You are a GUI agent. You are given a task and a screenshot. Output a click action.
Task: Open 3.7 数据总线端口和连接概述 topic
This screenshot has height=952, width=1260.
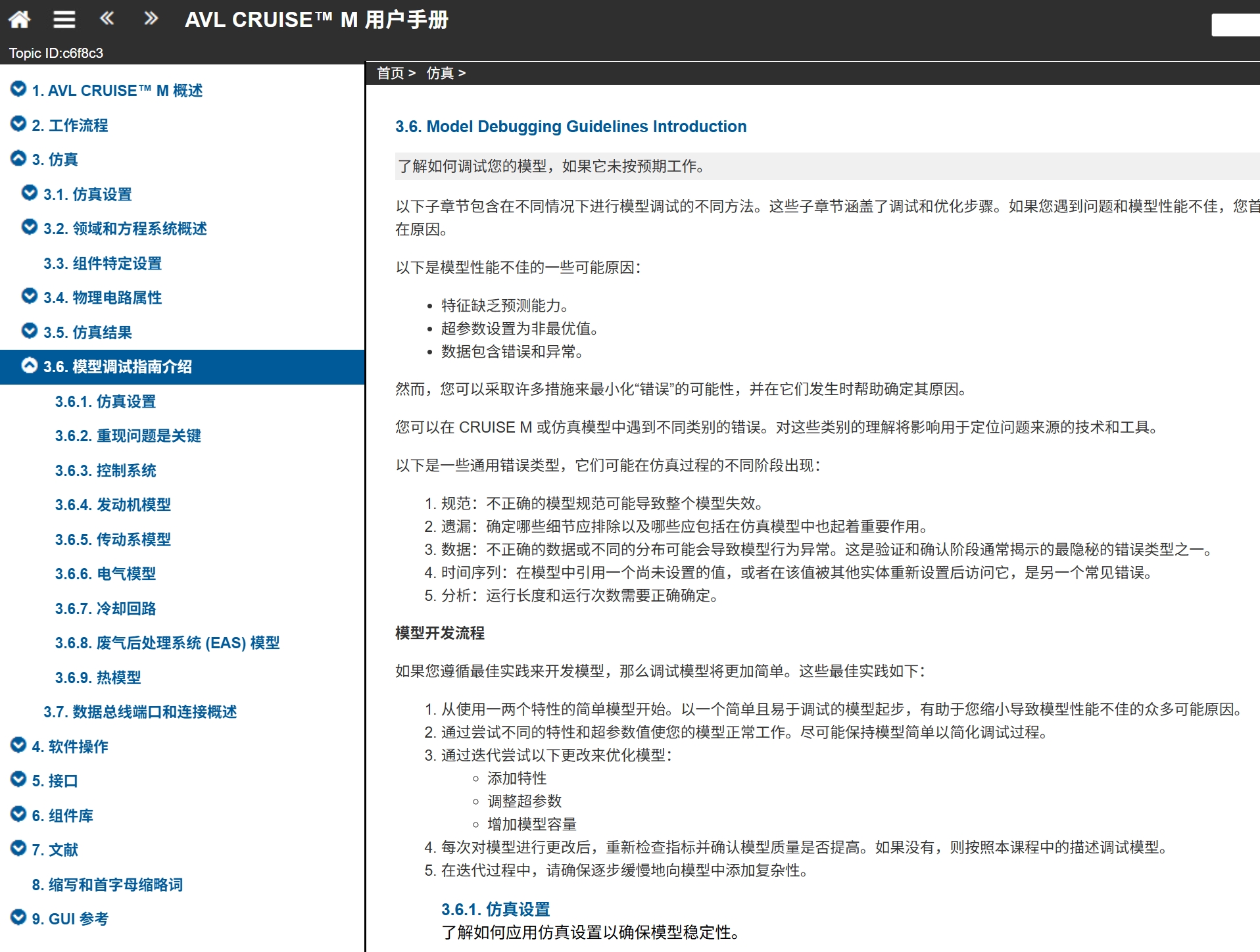140,712
